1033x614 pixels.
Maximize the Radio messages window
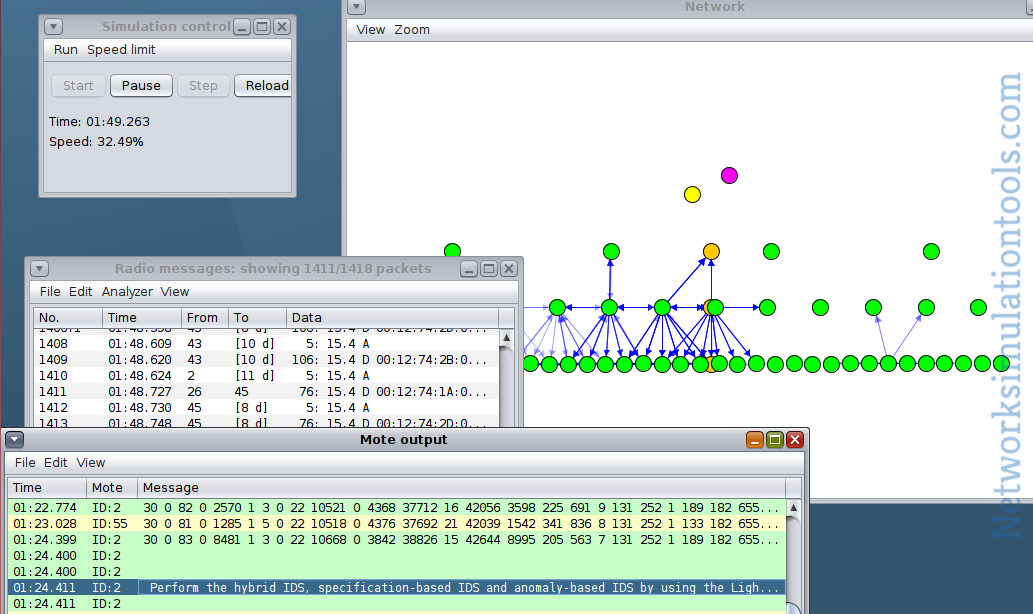[x=489, y=269]
